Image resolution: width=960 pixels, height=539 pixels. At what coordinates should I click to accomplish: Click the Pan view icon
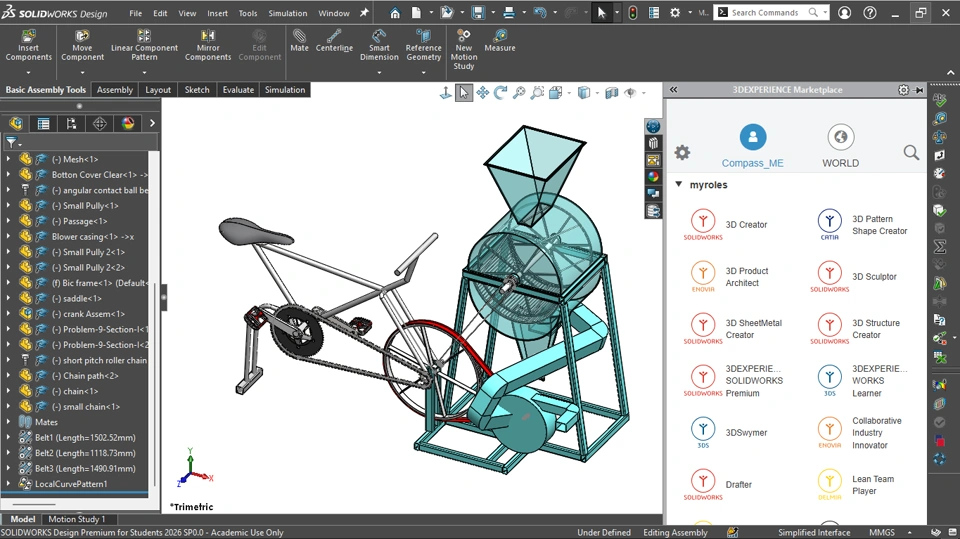tap(482, 92)
